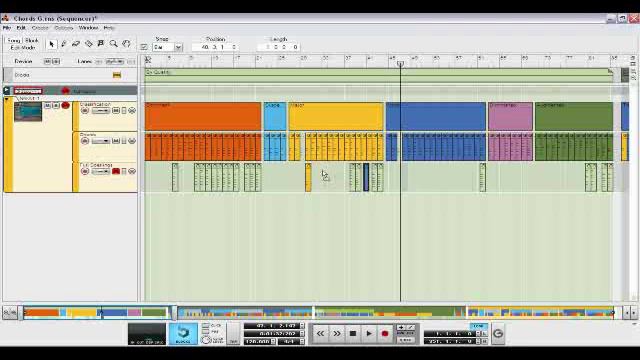Click the transport Rewind button
This screenshot has width=640, height=360.
(x=320, y=334)
